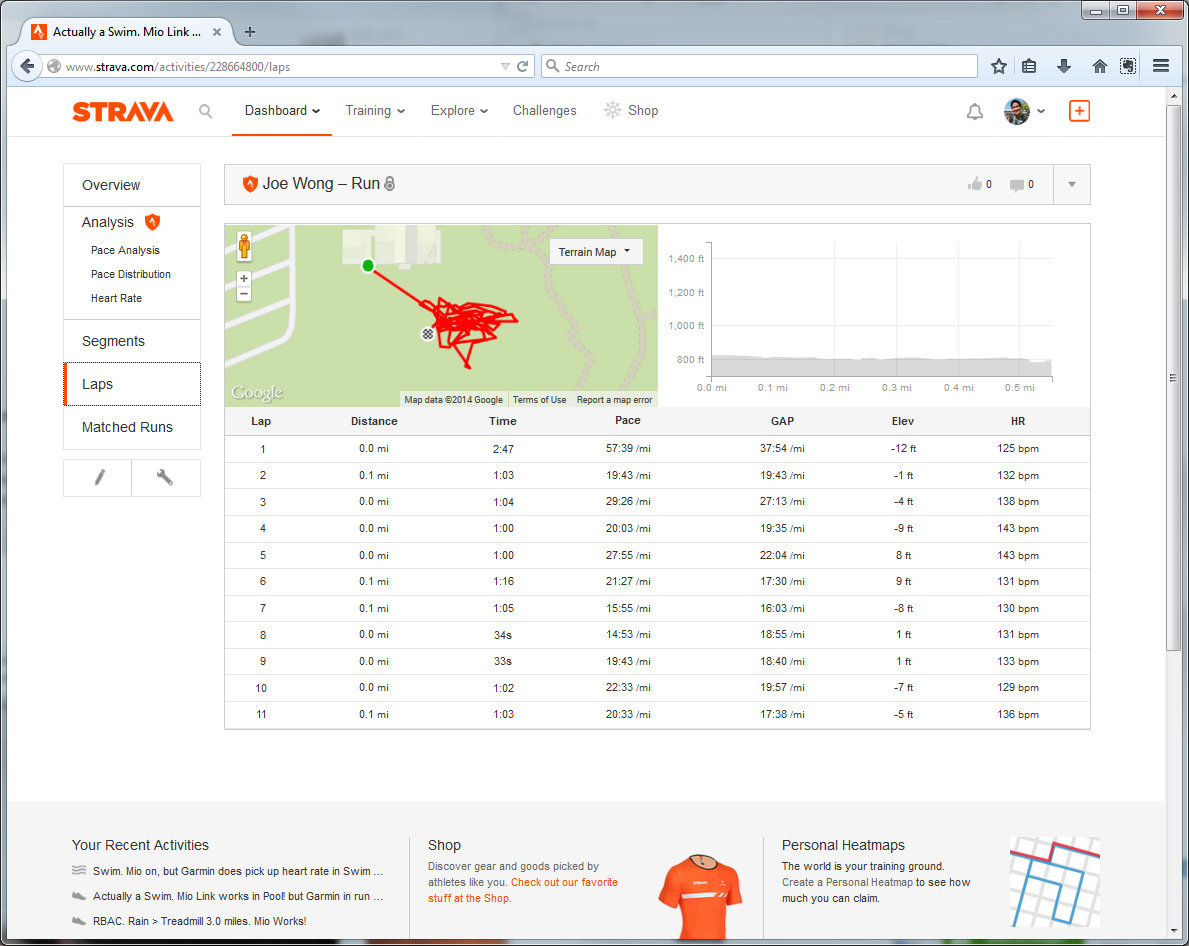Click the Strava search magnifier icon
1189x946 pixels.
205,112
